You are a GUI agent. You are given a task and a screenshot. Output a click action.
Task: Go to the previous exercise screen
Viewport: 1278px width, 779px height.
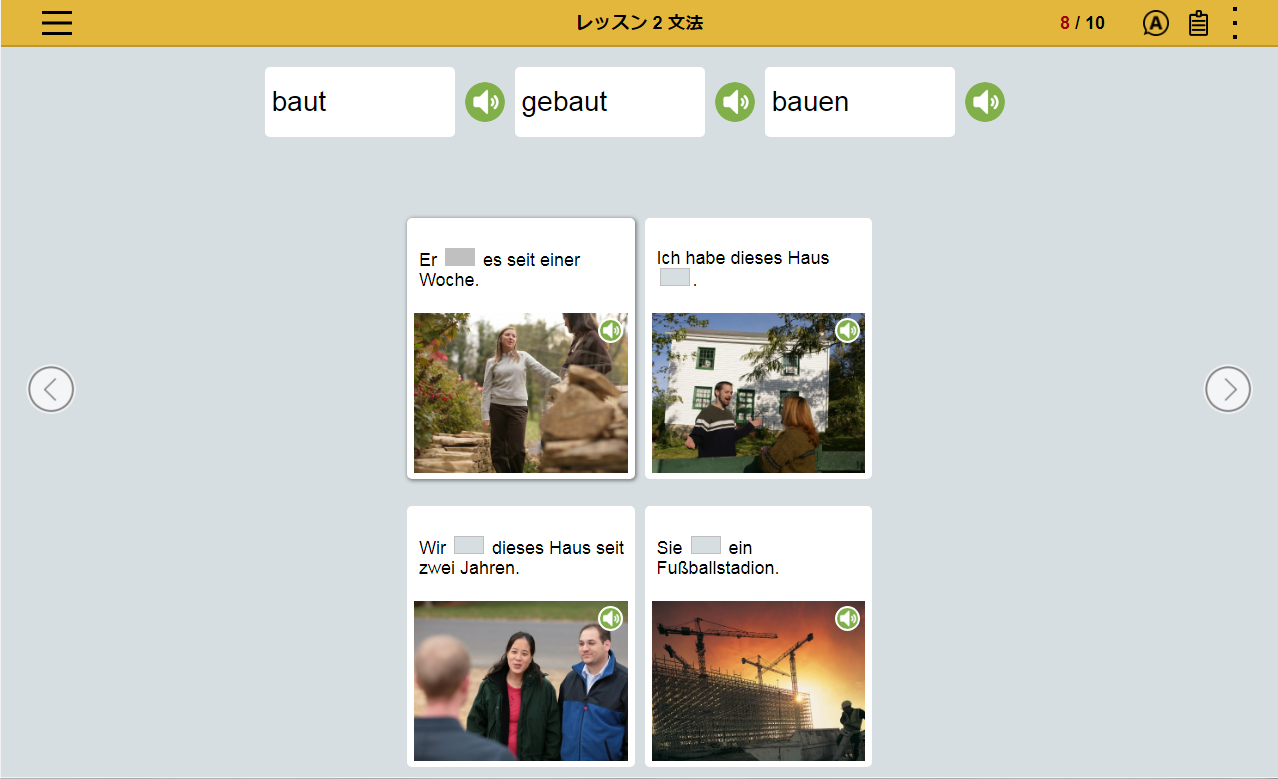pos(51,389)
